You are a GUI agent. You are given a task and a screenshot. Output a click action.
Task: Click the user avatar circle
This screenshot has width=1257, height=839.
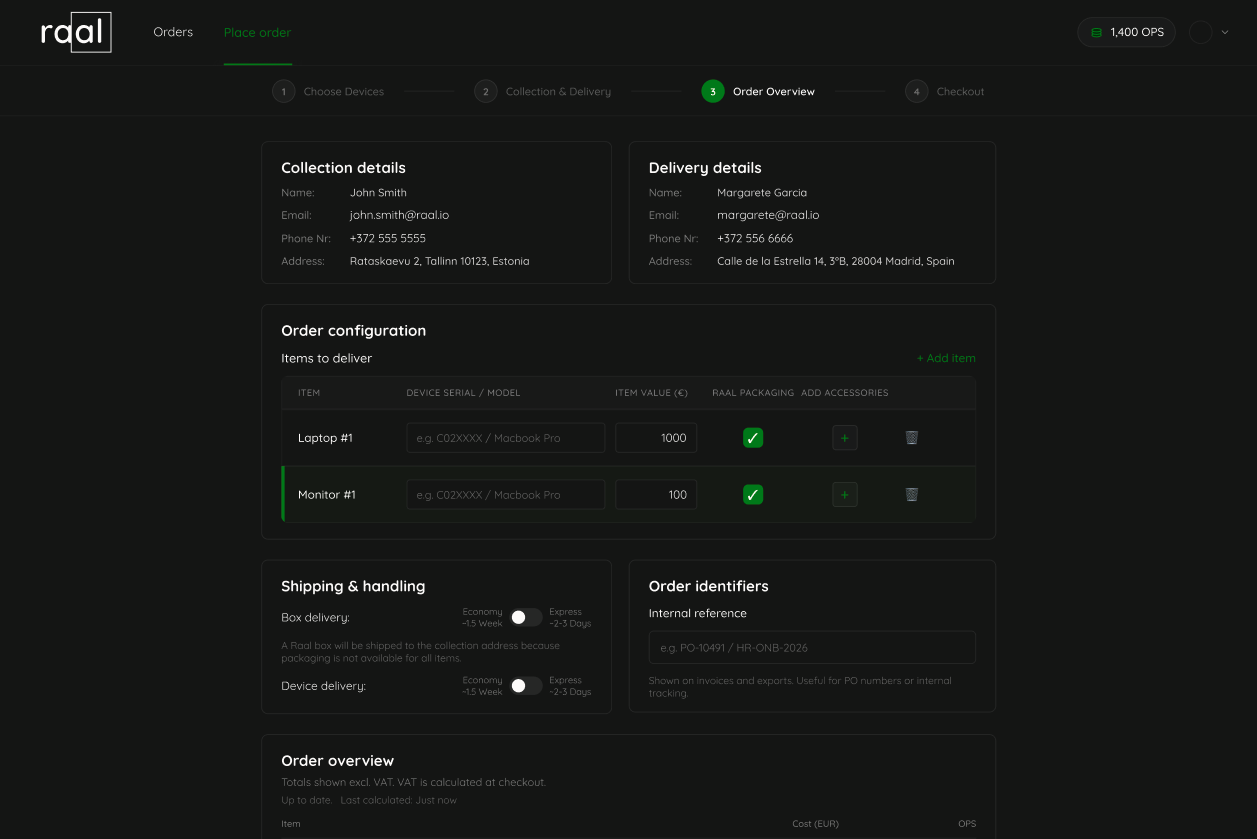click(x=1200, y=33)
